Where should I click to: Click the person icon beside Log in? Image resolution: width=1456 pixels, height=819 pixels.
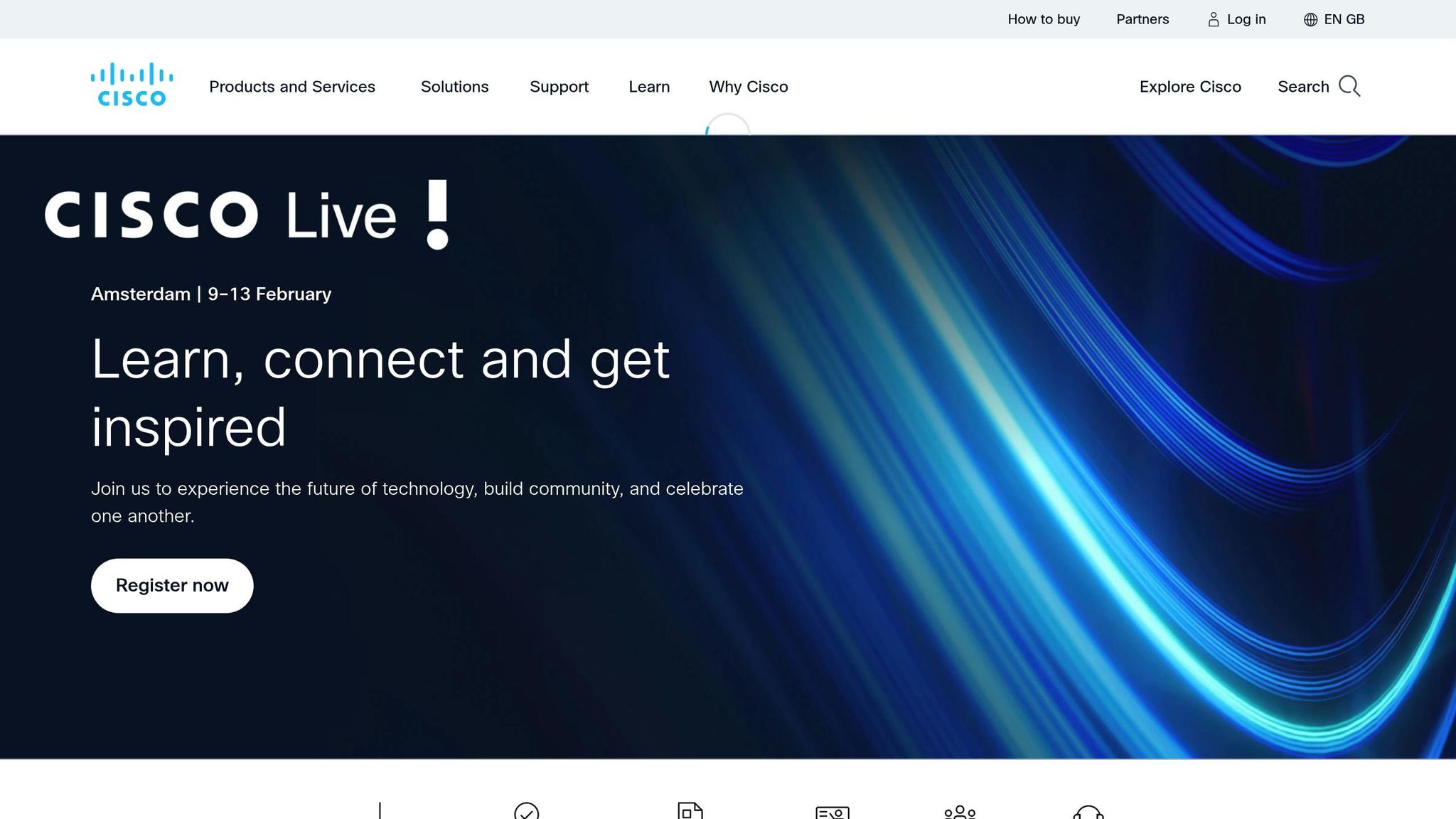click(x=1214, y=20)
